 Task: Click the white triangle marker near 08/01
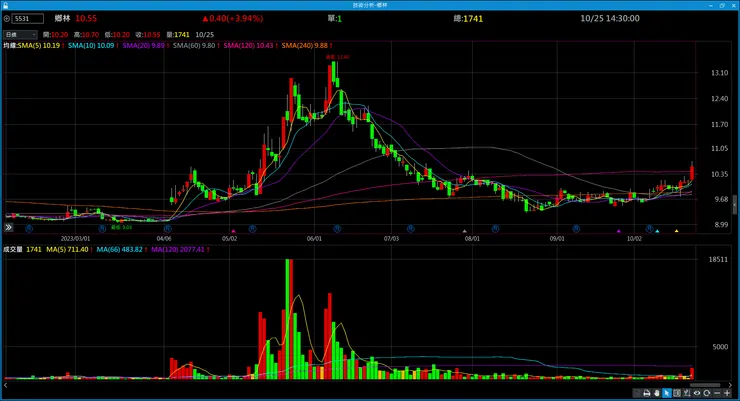pyautogui.click(x=464, y=231)
